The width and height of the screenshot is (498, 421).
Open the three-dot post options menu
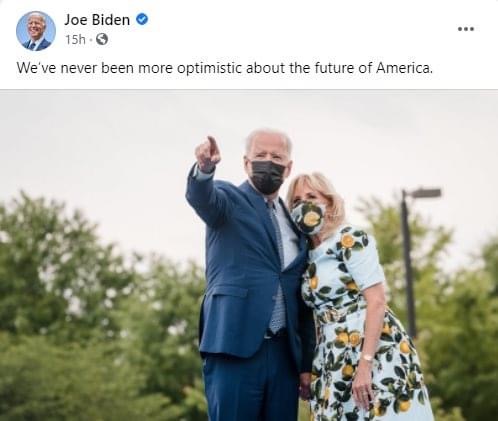(x=466, y=29)
